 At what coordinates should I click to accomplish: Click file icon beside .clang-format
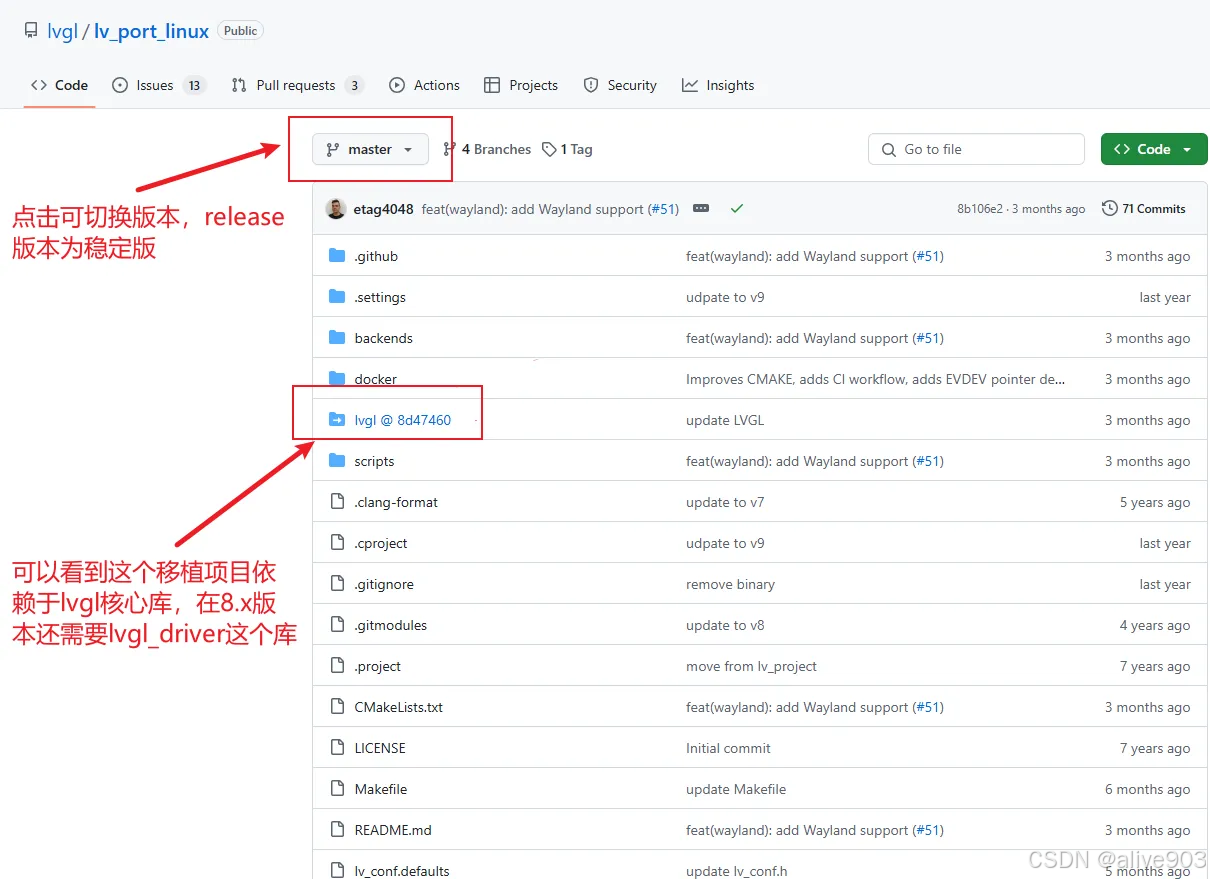coord(337,502)
